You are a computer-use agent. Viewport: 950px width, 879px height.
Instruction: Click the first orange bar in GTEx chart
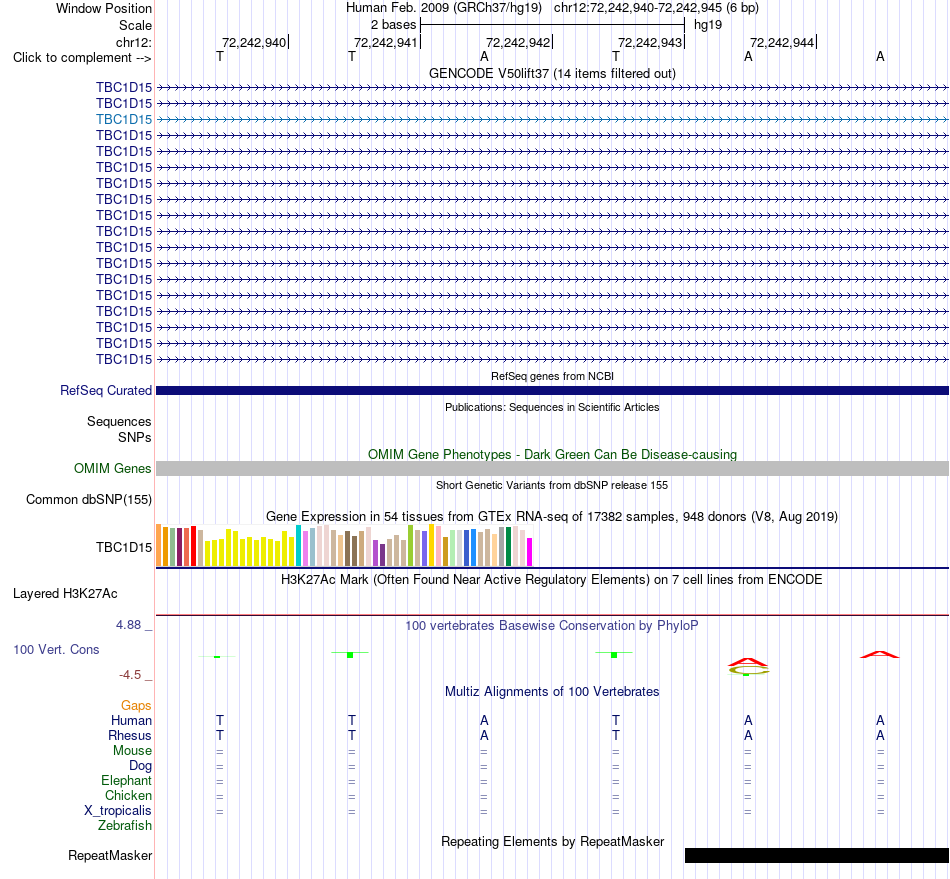(x=159, y=545)
